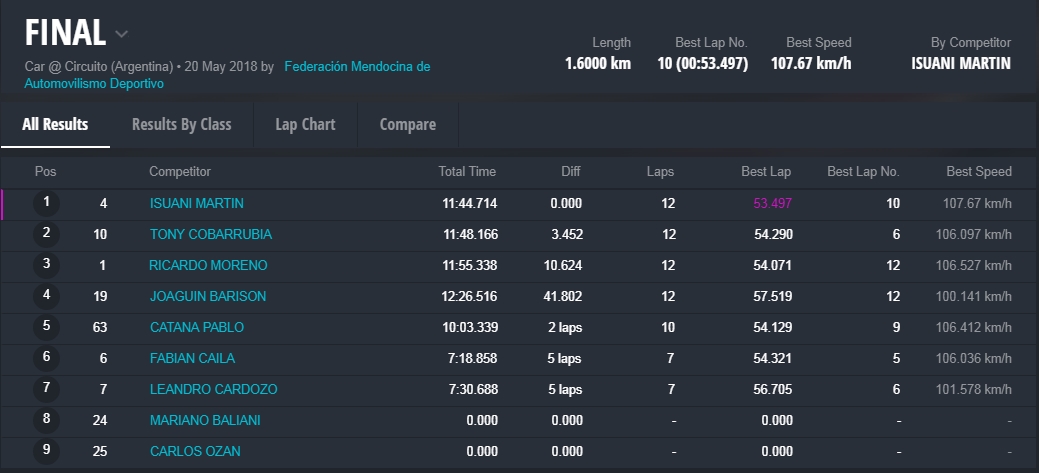Click the Best Lap column header
This screenshot has width=1039, height=473.
(x=766, y=172)
